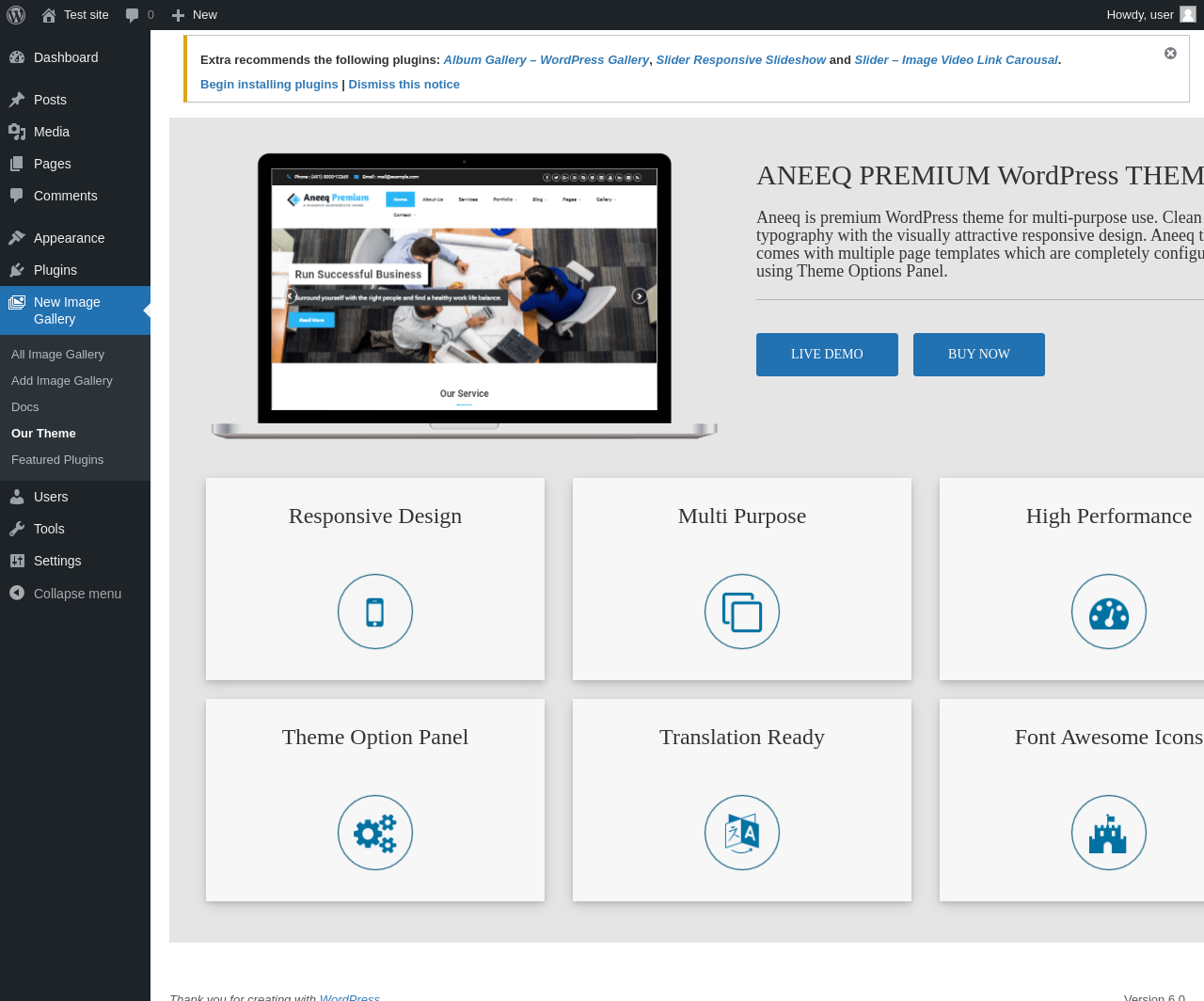The height and width of the screenshot is (1001, 1204).
Task: Click the New label in admin bar
Action: [x=205, y=15]
